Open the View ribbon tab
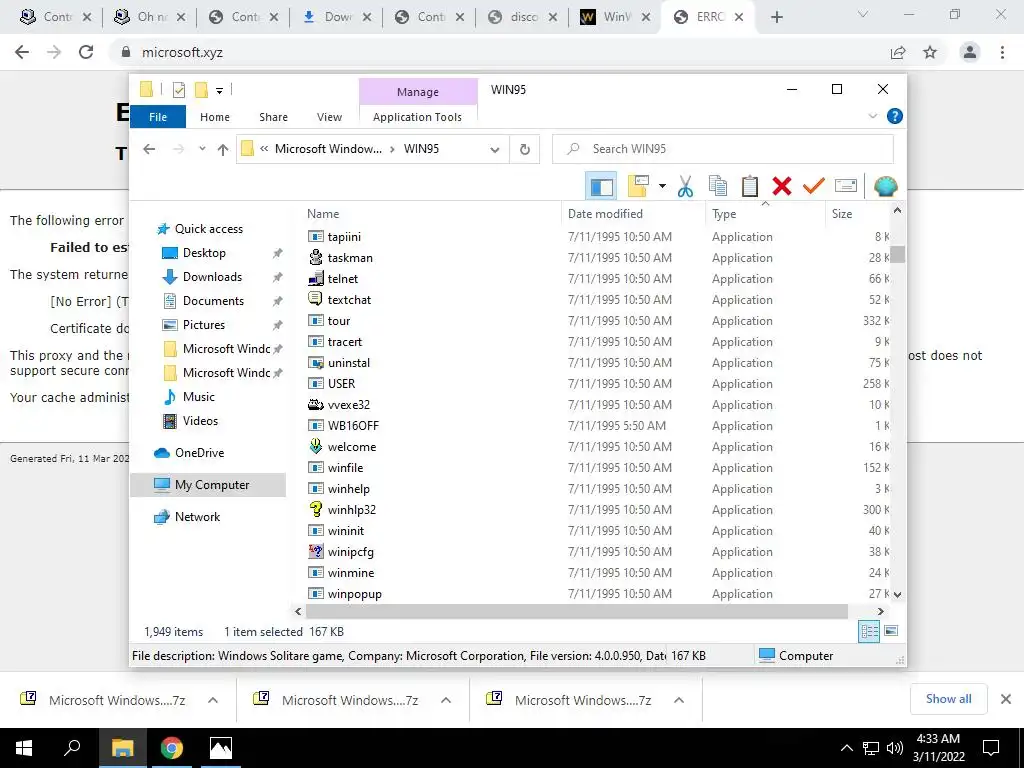 click(329, 117)
